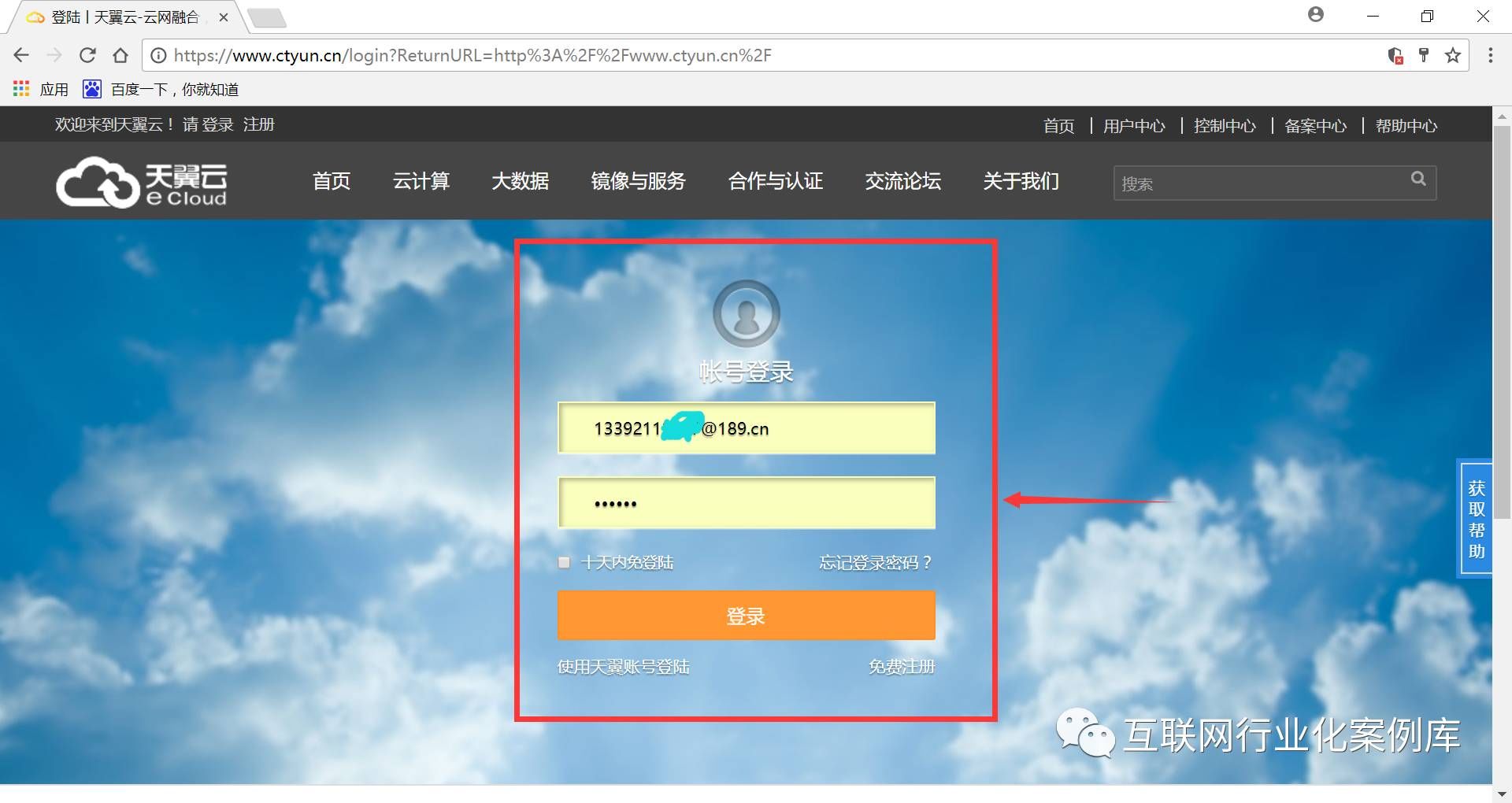Image resolution: width=1512 pixels, height=803 pixels.
Task: Click the 获取帮助 side panel tab
Action: (x=1477, y=518)
